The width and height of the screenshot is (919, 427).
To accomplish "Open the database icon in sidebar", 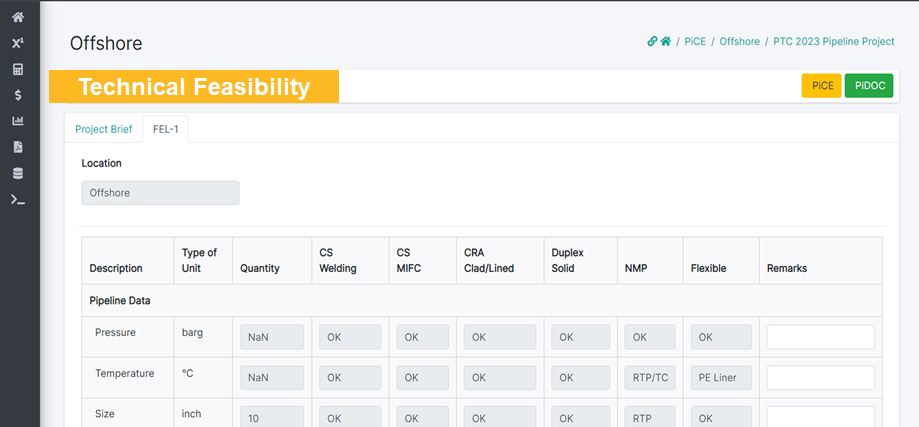I will point(18,173).
